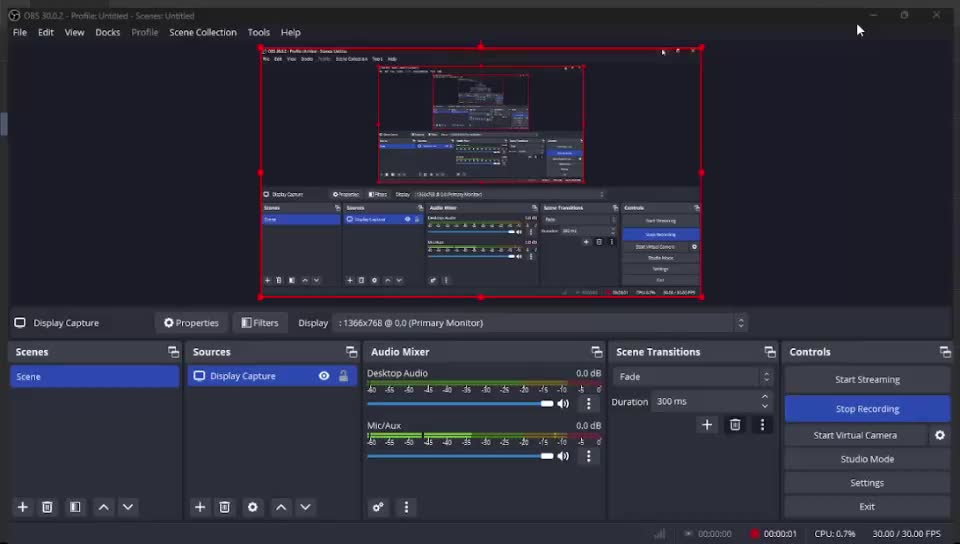The height and width of the screenshot is (544, 960).
Task: Open source Properties button in toolbar
Action: [x=192, y=322]
